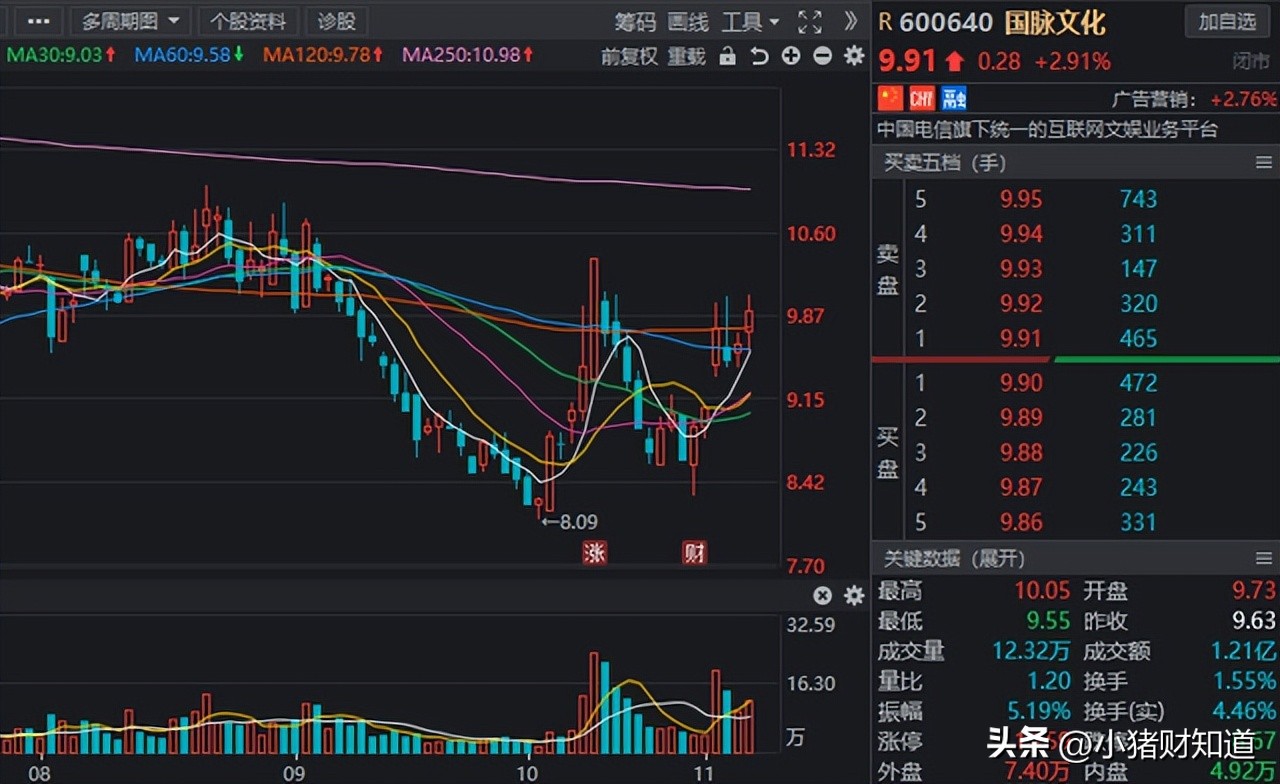The image size is (1280, 784).
Task: Click the undo arrow icon on toolbar
Action: (758, 57)
